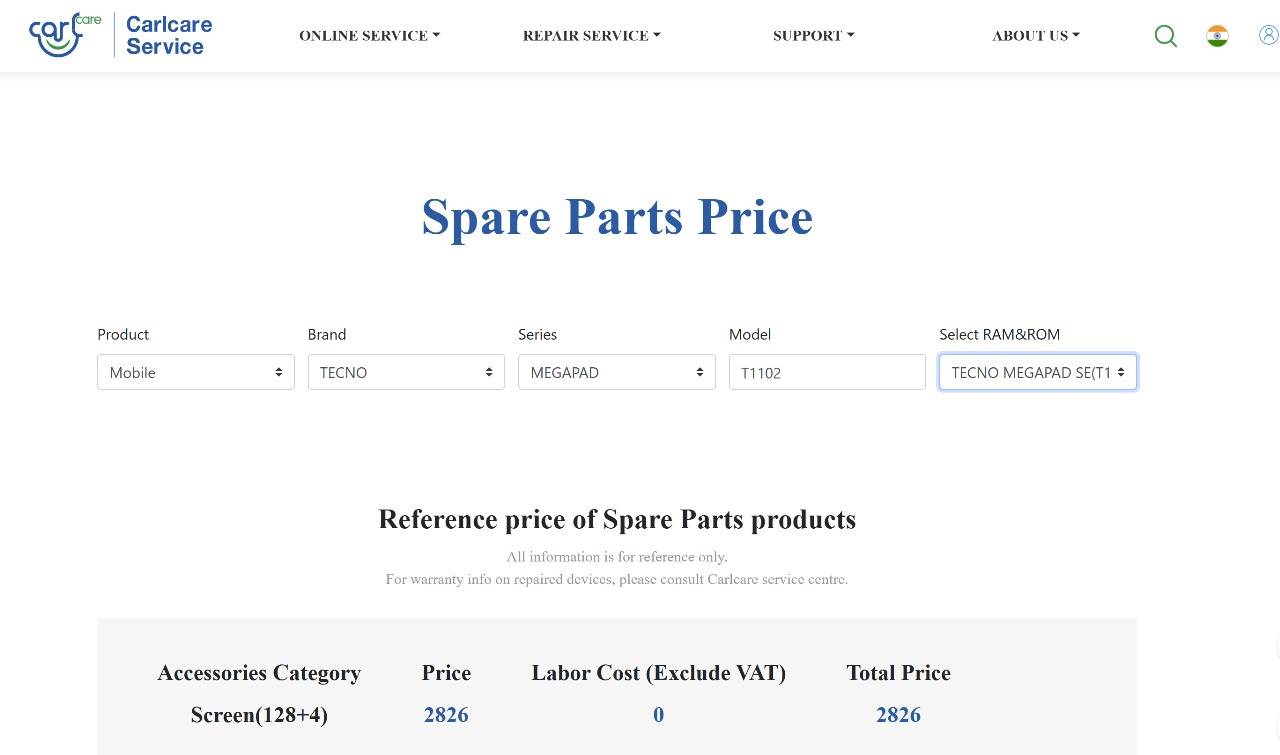Expand the Online Service menu
Viewport: 1280px width, 755px height.
tap(369, 35)
